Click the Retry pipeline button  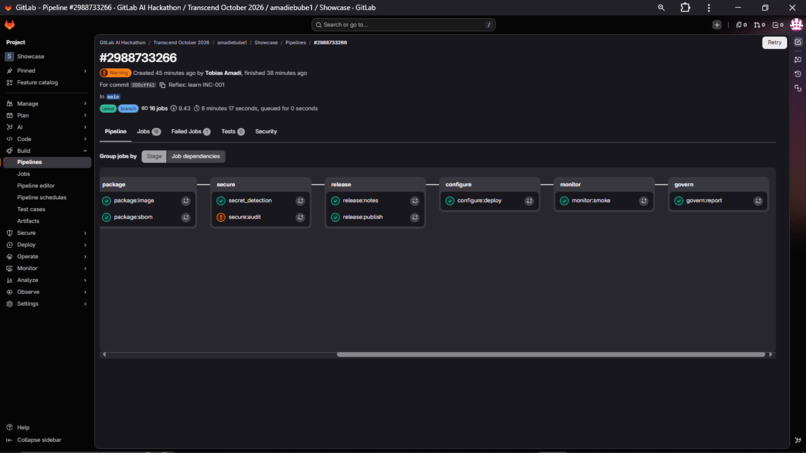click(774, 43)
